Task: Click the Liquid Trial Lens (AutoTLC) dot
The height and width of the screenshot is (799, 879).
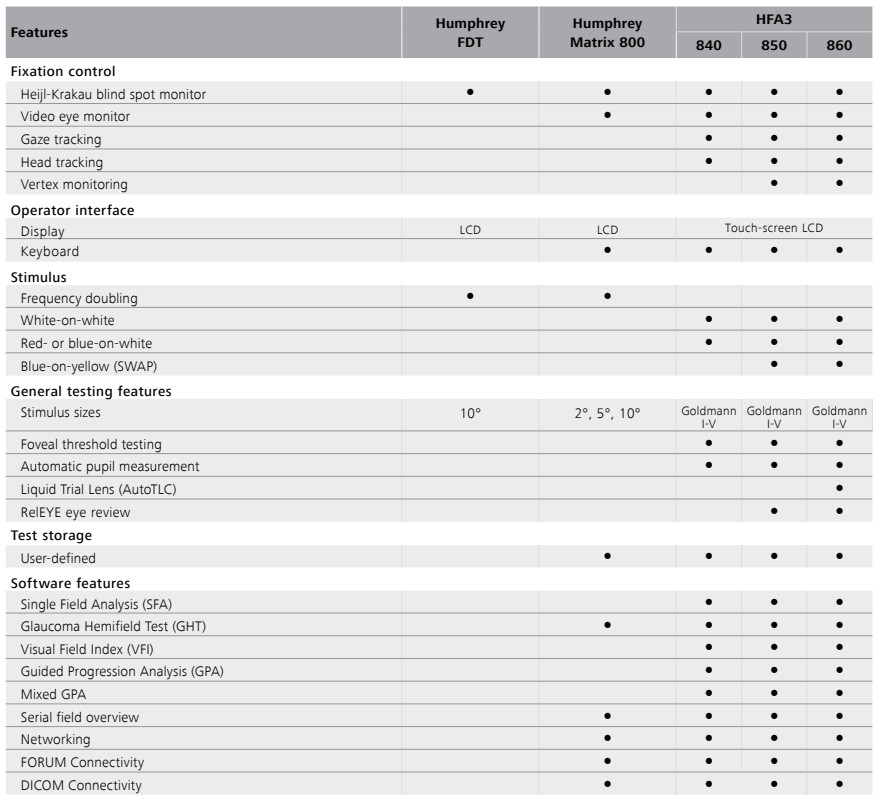Action: tap(839, 488)
